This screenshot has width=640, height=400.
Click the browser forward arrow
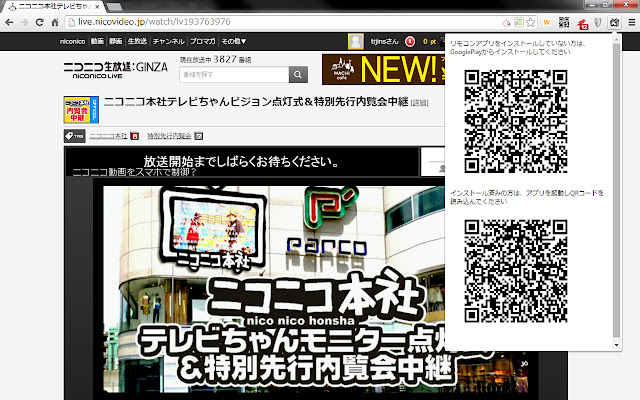point(24,22)
